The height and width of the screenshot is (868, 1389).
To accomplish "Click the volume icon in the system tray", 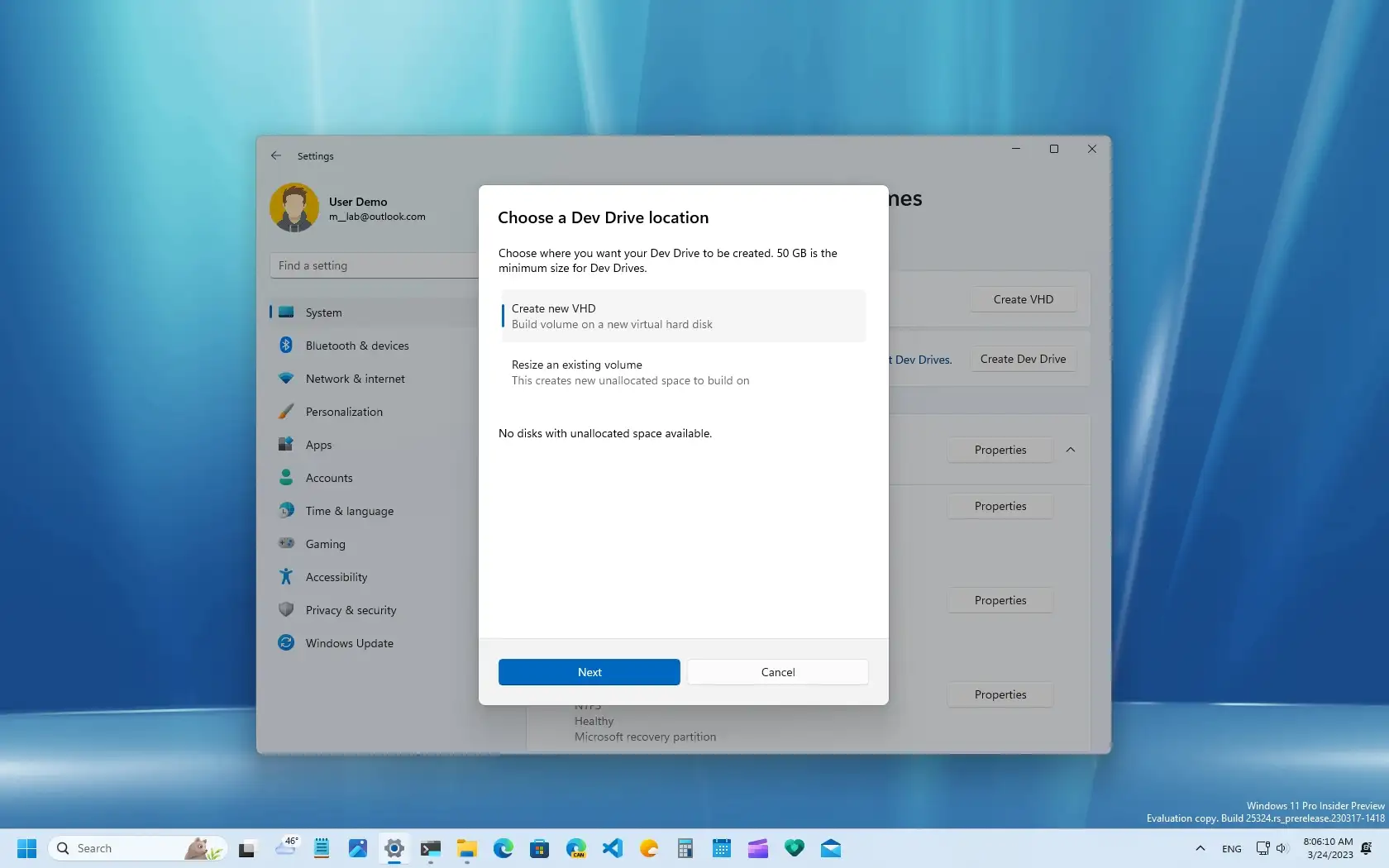I will point(1282,848).
